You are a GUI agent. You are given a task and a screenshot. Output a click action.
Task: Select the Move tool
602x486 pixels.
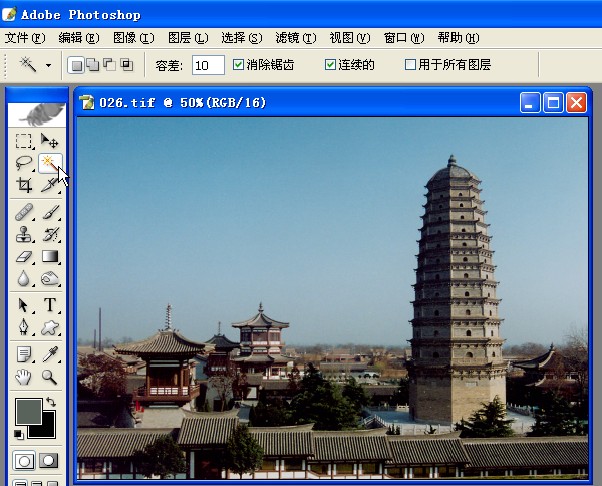click(x=50, y=141)
